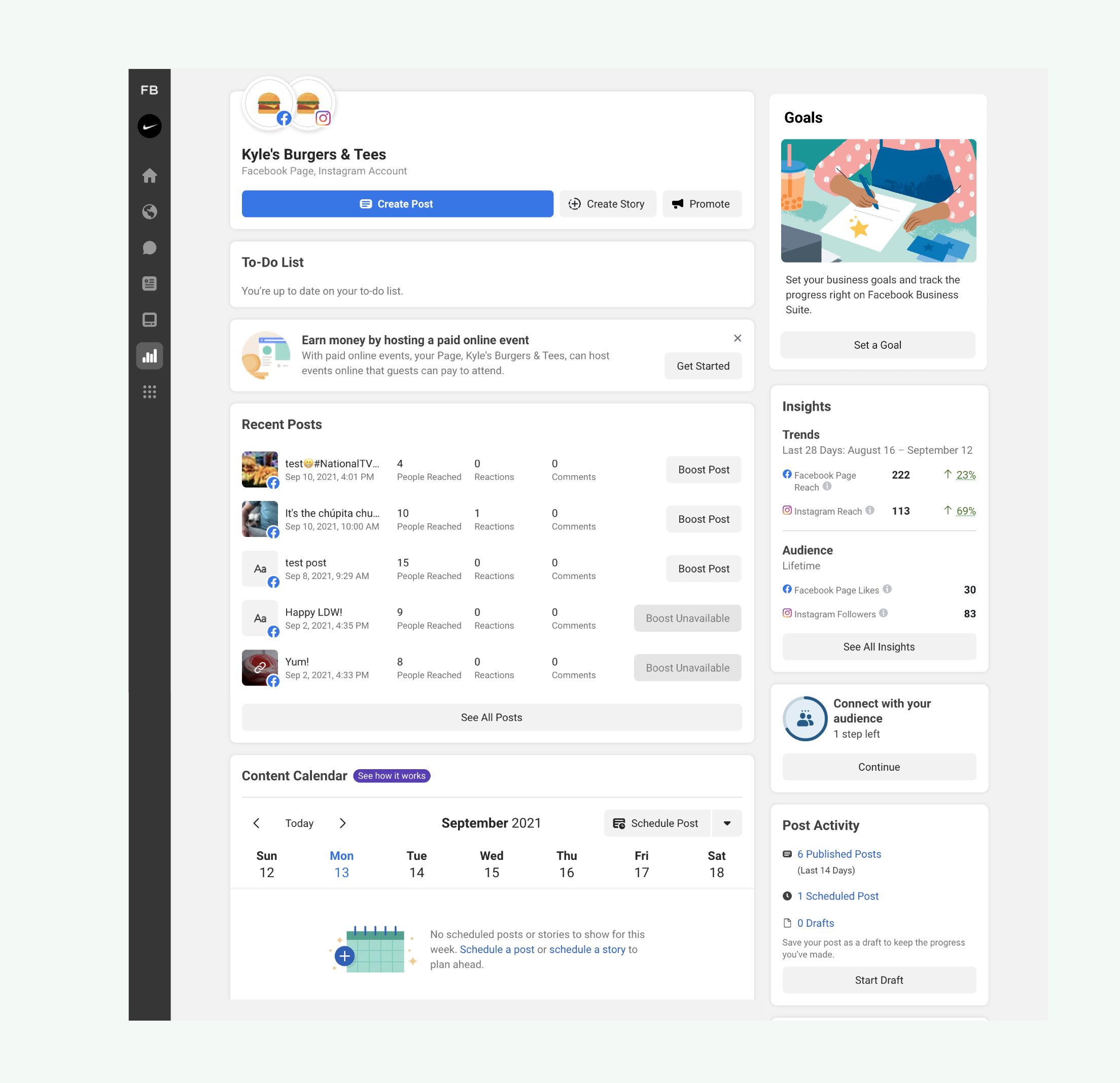The height and width of the screenshot is (1083, 1120).
Task: Open the nine-dot more tools icon
Action: [x=149, y=392]
